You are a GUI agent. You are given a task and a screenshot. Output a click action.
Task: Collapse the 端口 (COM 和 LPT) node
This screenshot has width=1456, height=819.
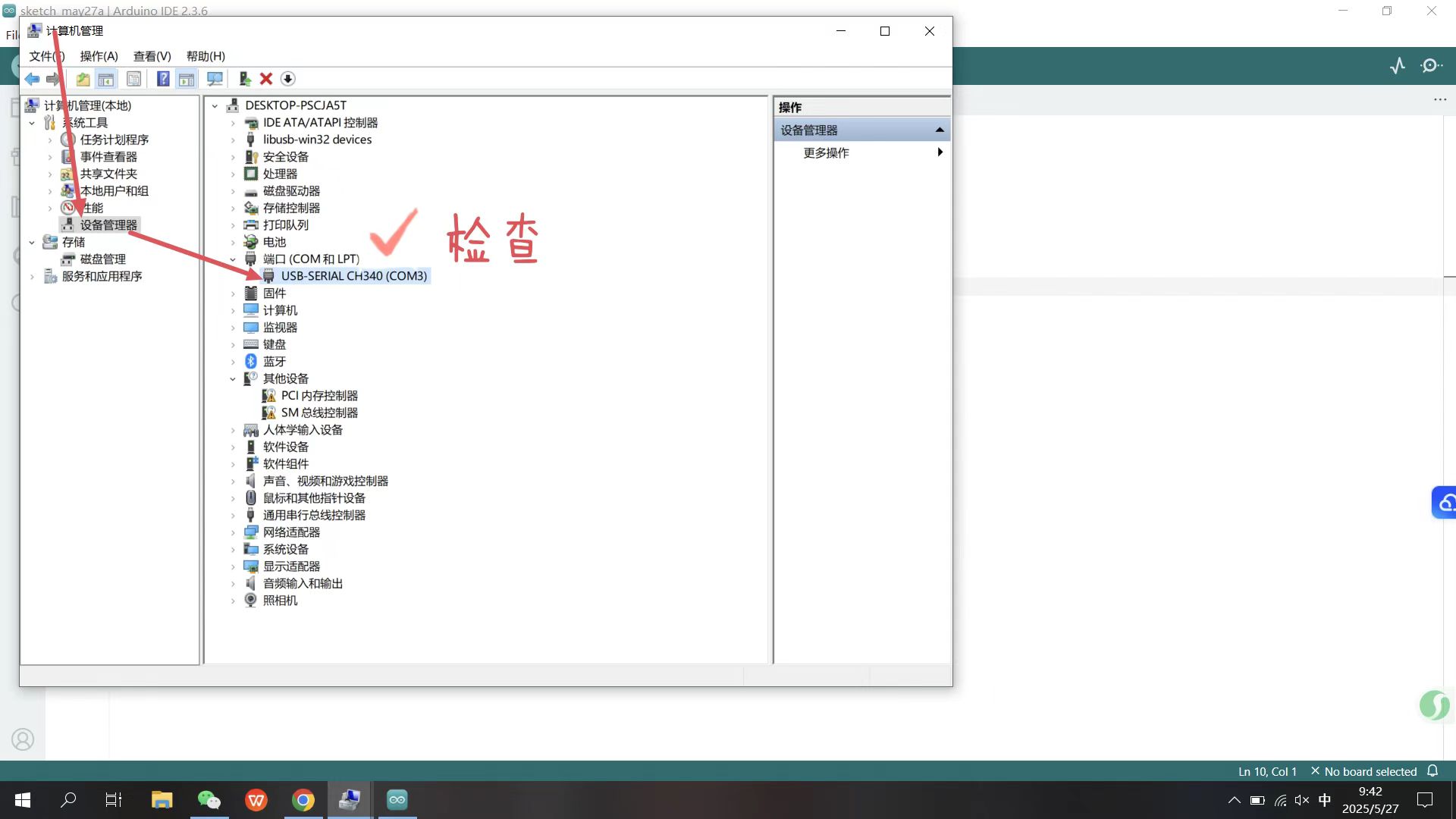(233, 259)
